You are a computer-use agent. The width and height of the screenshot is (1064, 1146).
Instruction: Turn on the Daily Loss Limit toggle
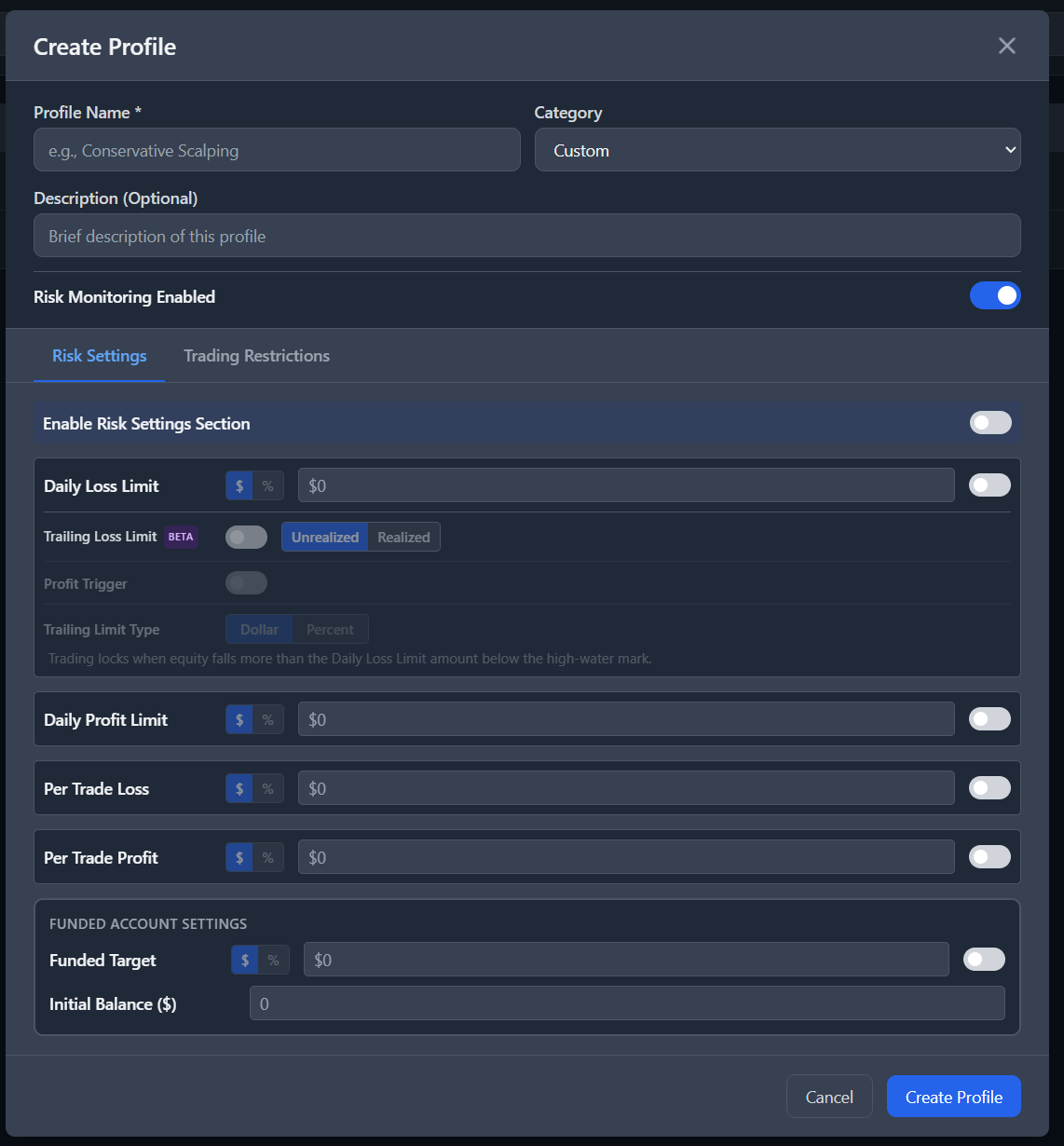pos(989,484)
